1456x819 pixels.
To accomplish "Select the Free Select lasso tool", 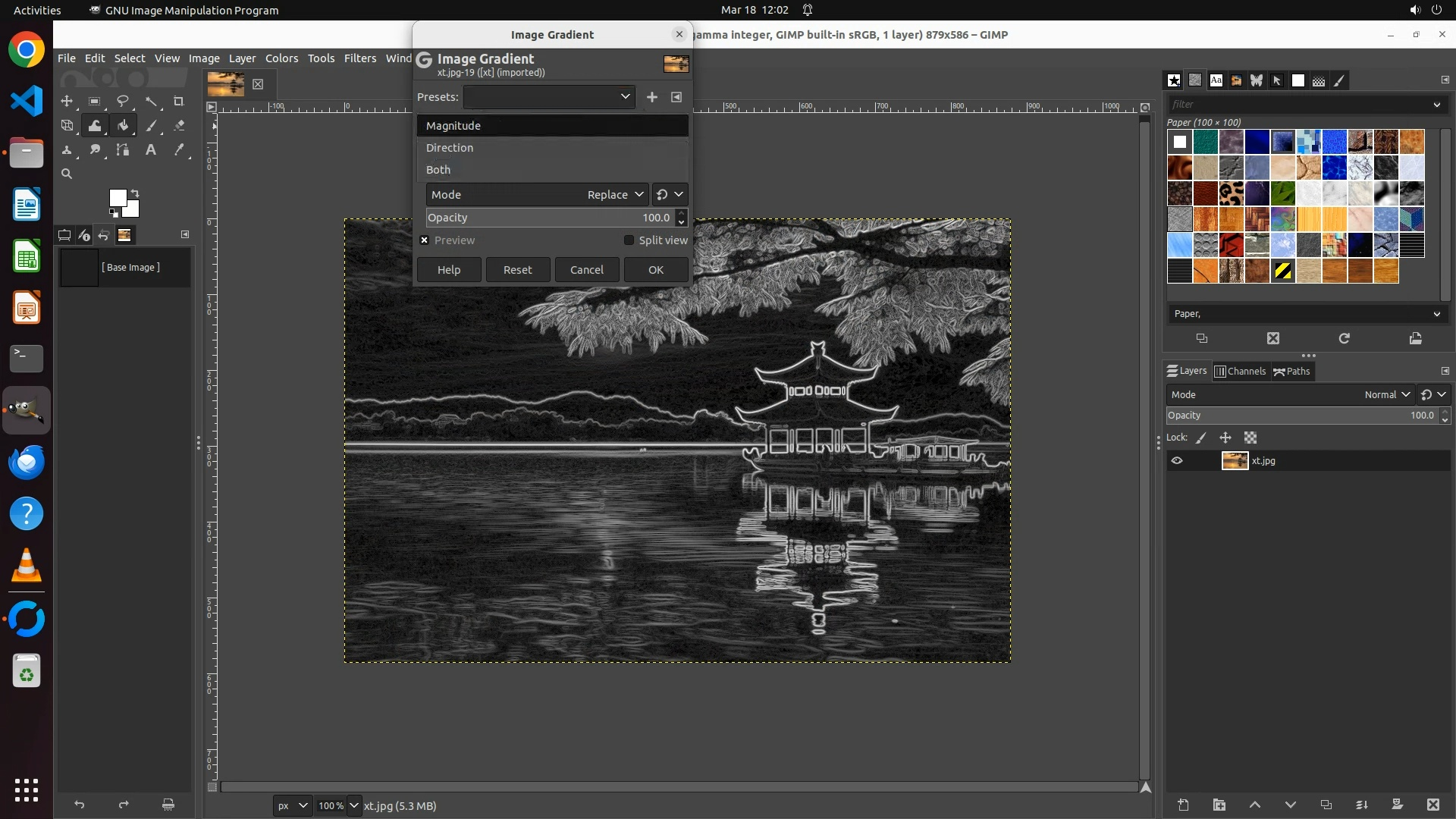I will point(122,102).
